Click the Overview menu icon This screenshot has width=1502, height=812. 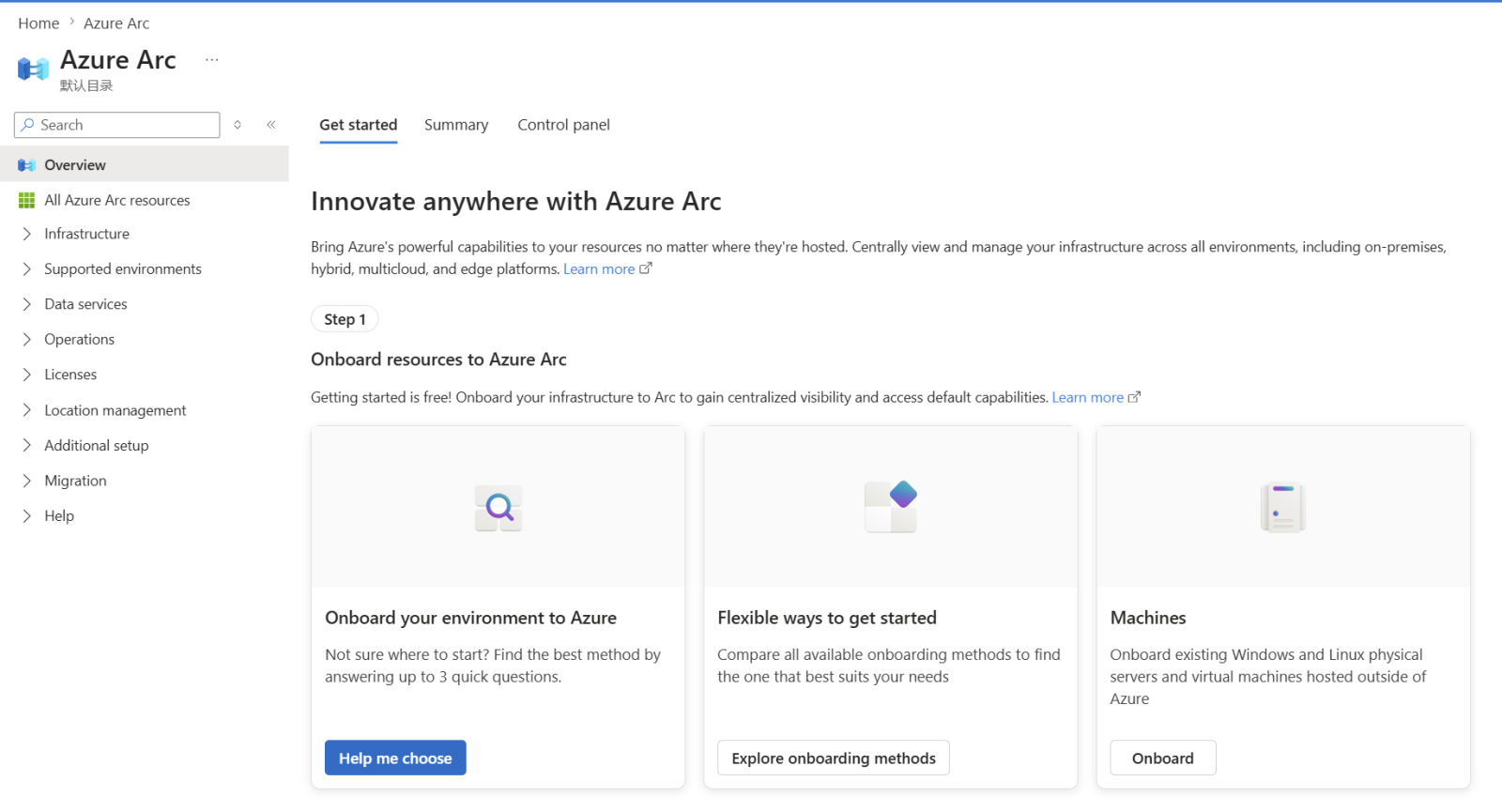(x=26, y=165)
